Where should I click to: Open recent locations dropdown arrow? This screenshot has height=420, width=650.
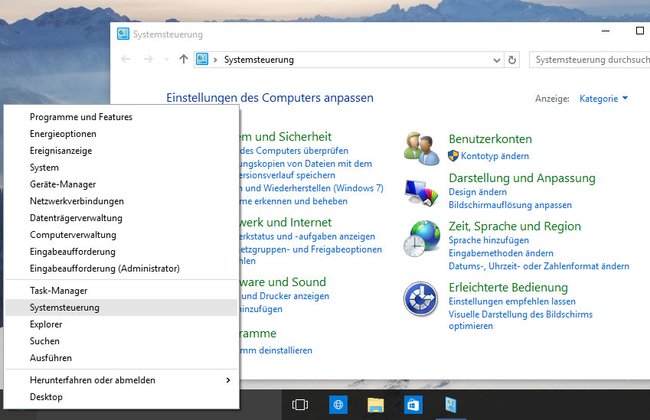click(167, 60)
